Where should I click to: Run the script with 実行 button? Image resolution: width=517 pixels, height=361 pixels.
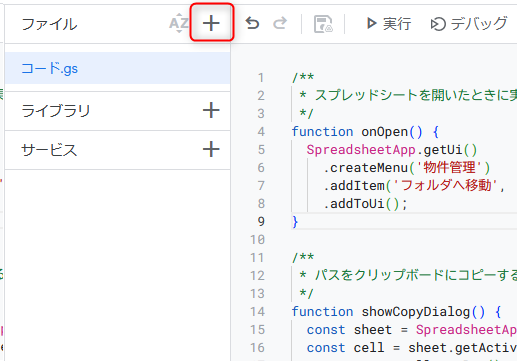pos(389,23)
